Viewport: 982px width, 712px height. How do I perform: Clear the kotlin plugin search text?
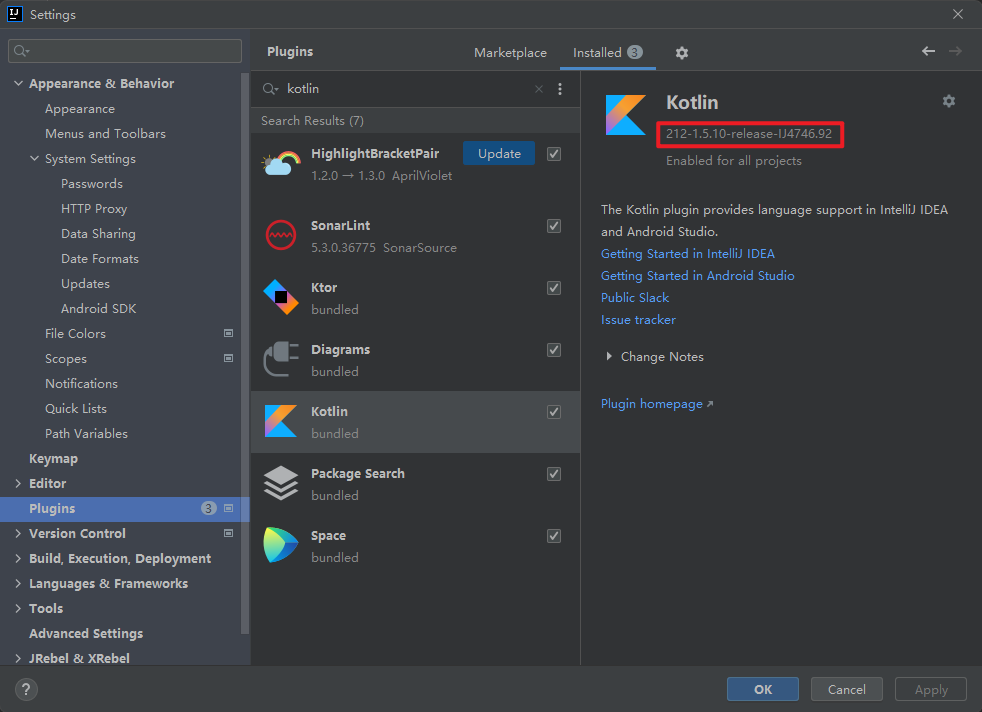pyautogui.click(x=539, y=89)
